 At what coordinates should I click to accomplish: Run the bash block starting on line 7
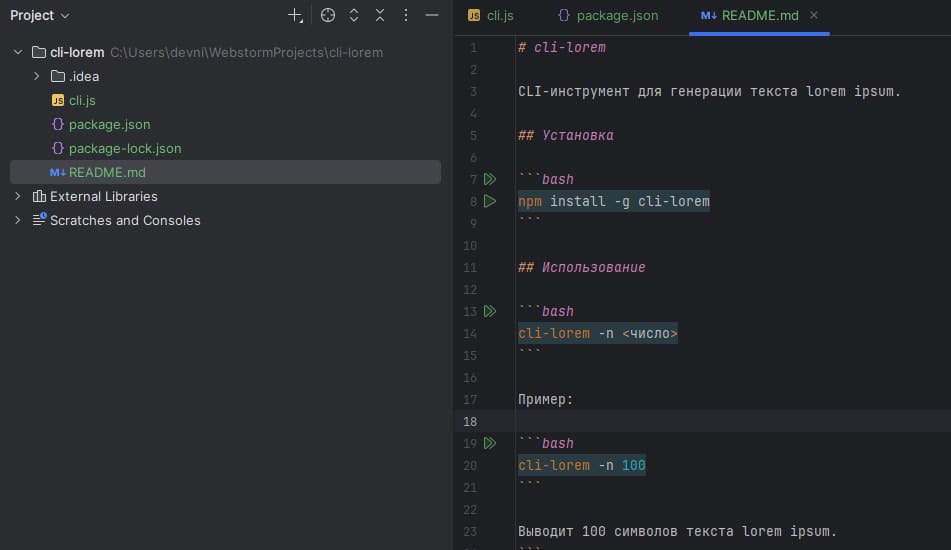point(489,180)
